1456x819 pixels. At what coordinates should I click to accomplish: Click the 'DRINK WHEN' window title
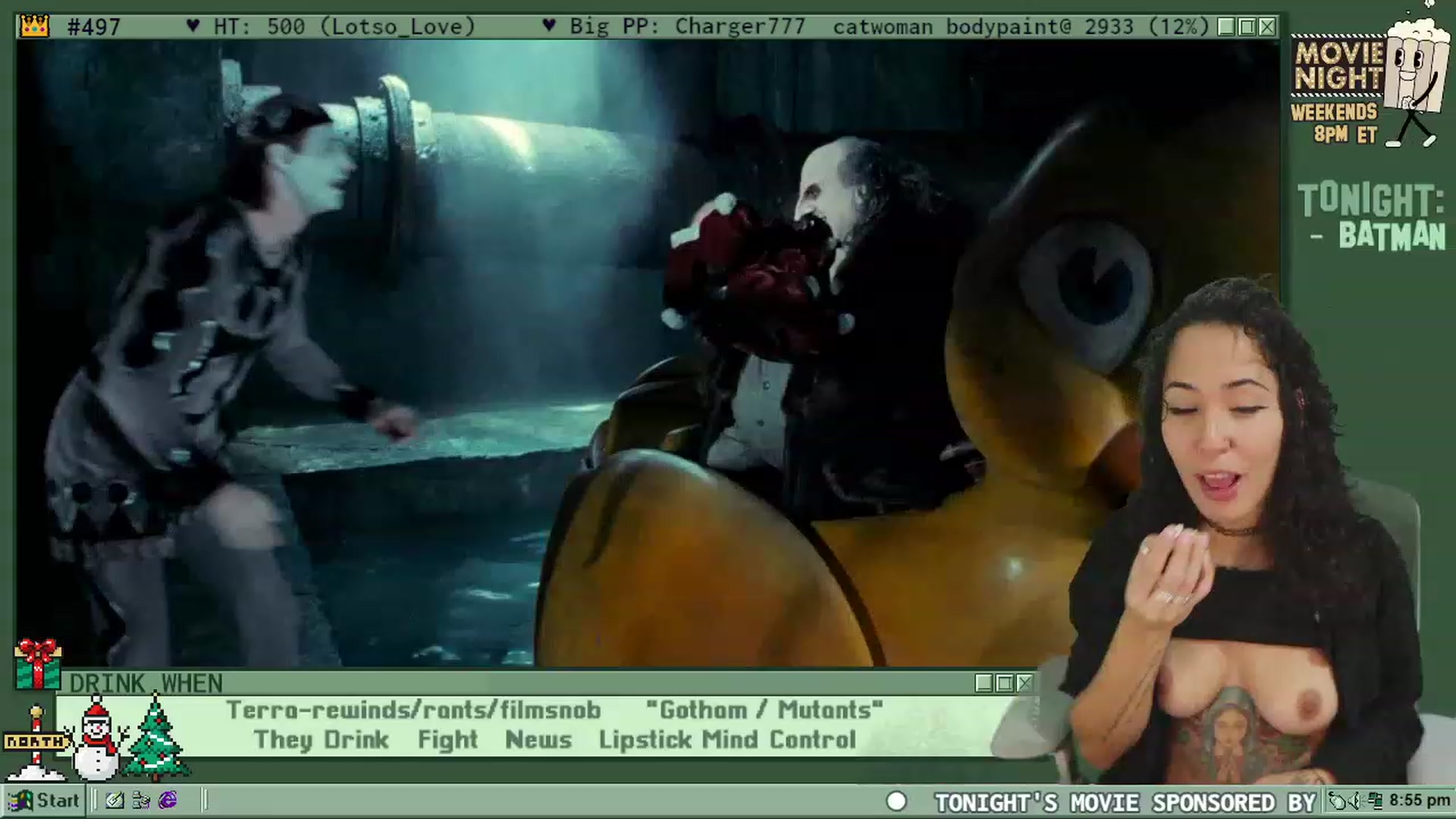[x=146, y=683]
